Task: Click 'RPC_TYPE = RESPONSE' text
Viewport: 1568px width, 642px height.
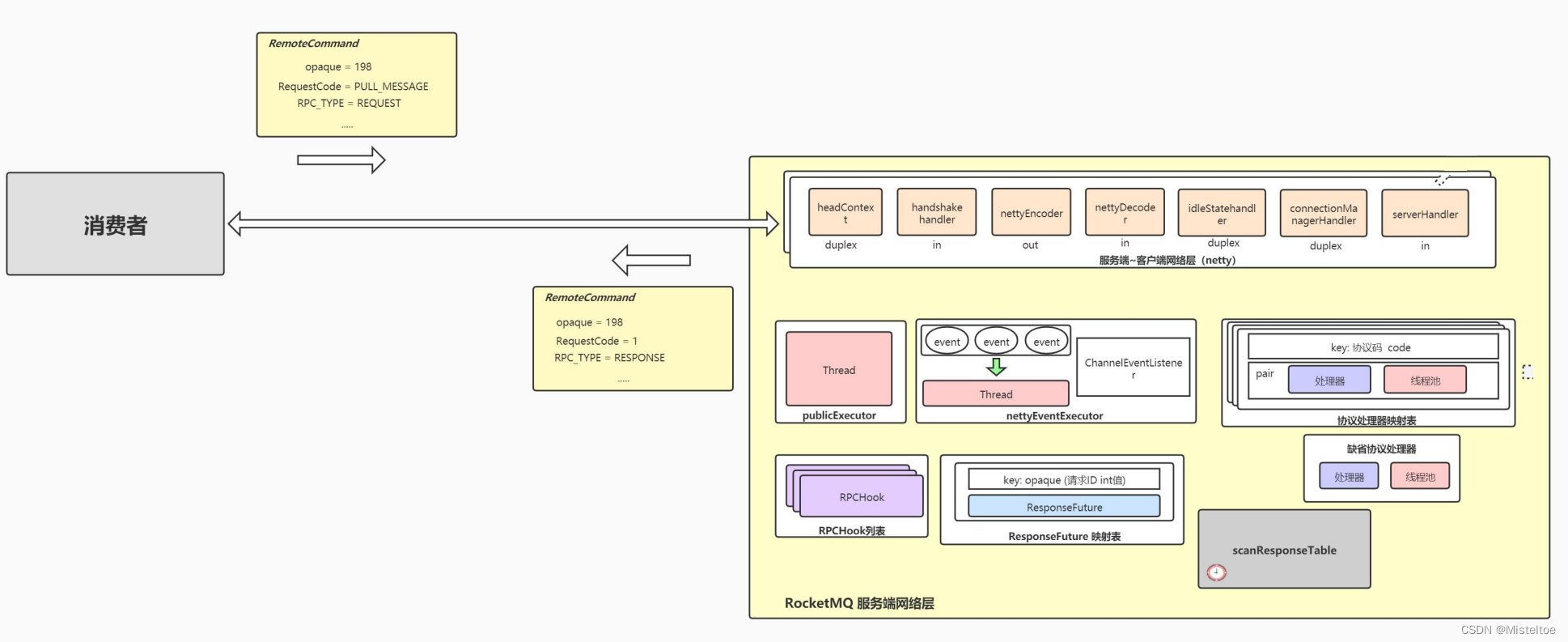Action: [x=609, y=357]
